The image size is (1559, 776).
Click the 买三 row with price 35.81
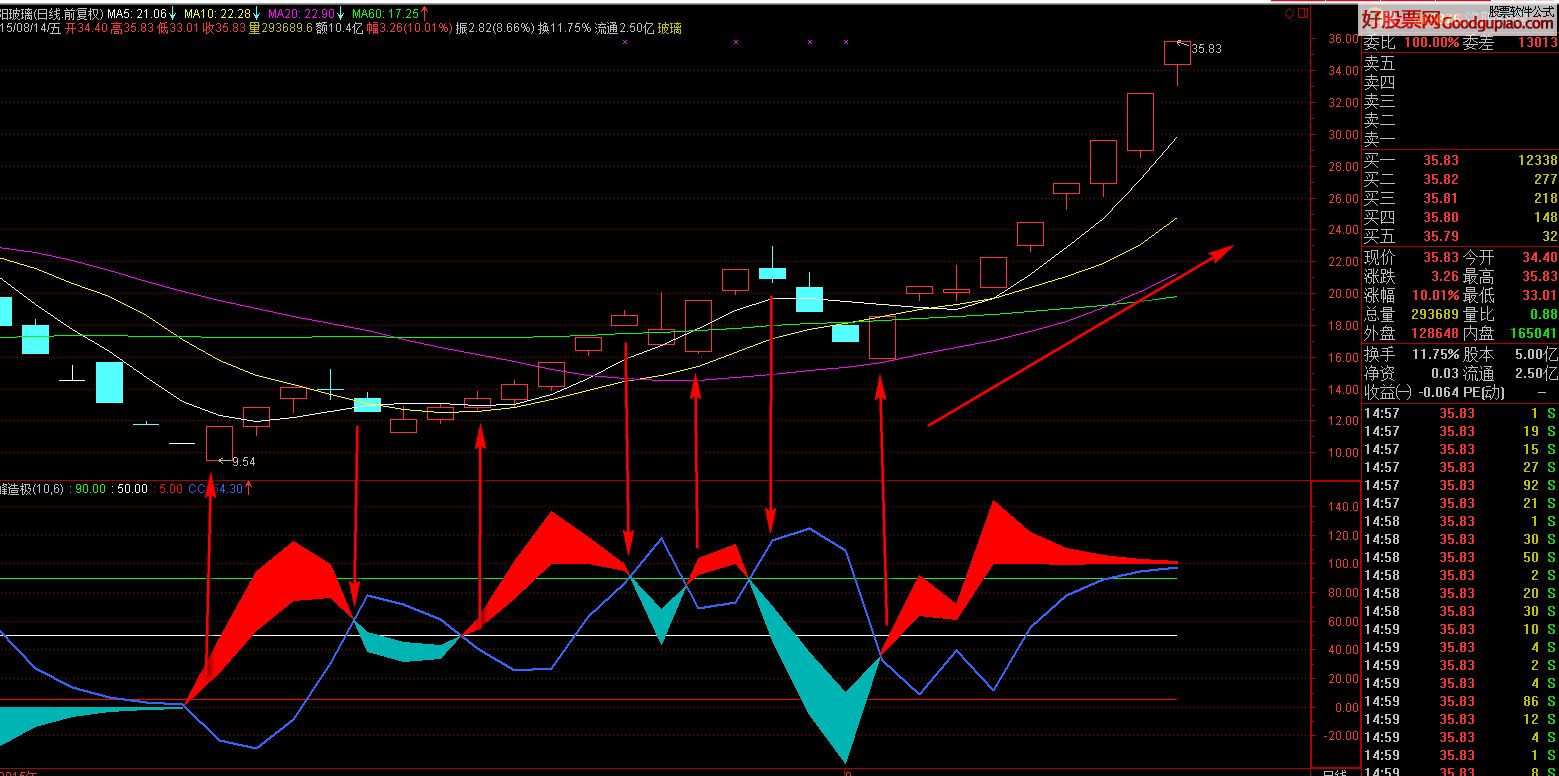(1461, 199)
